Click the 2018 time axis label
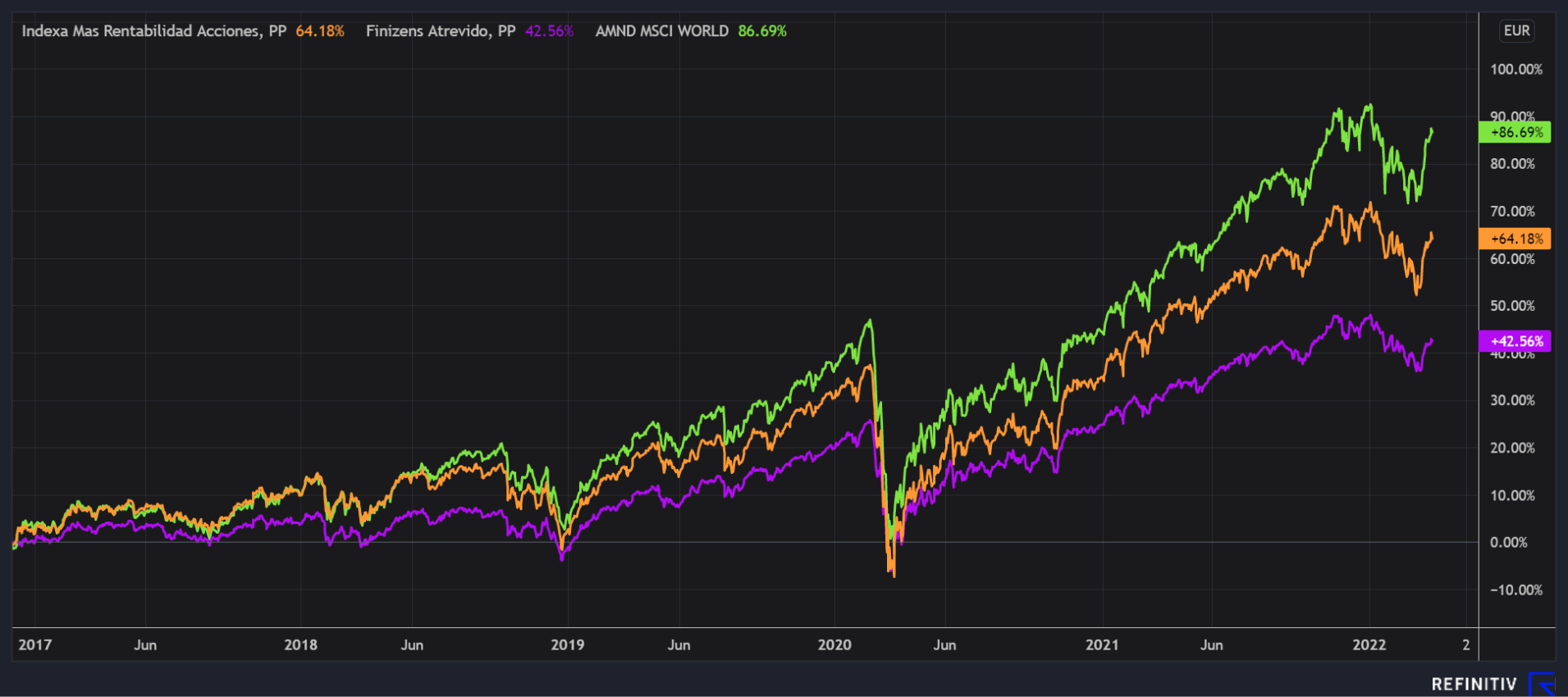 [x=300, y=645]
